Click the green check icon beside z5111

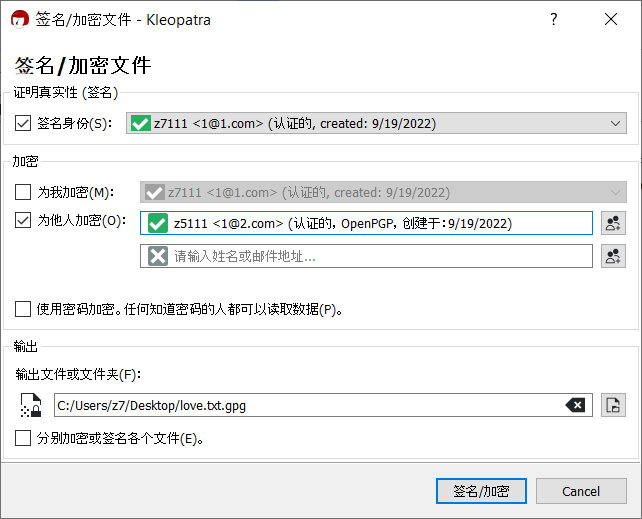coord(158,223)
